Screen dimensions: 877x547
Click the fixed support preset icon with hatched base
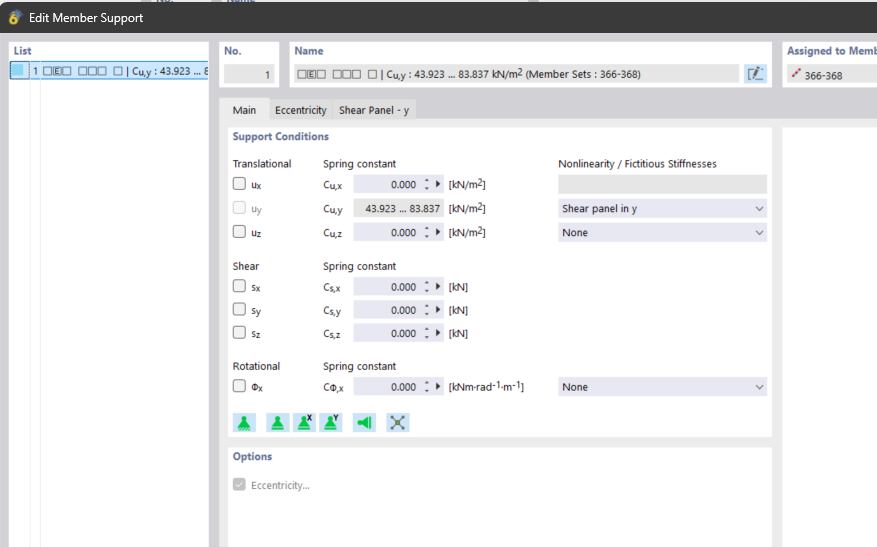click(244, 423)
